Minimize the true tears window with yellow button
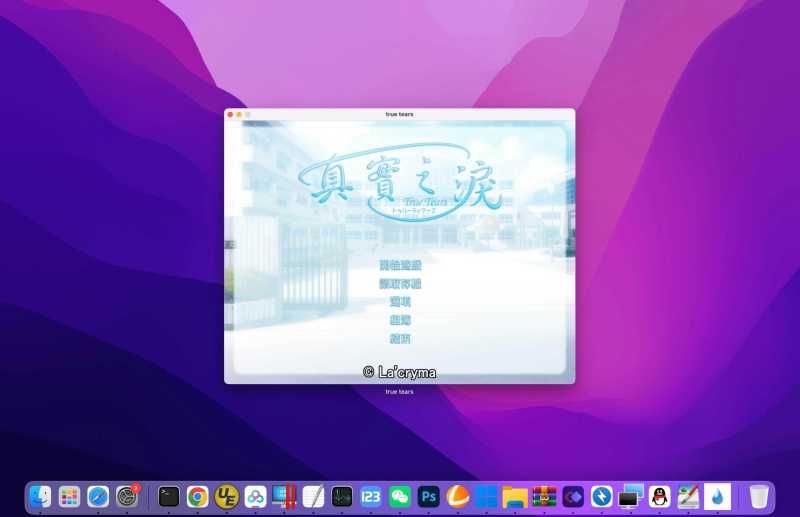The height and width of the screenshot is (517, 800). coord(239,115)
